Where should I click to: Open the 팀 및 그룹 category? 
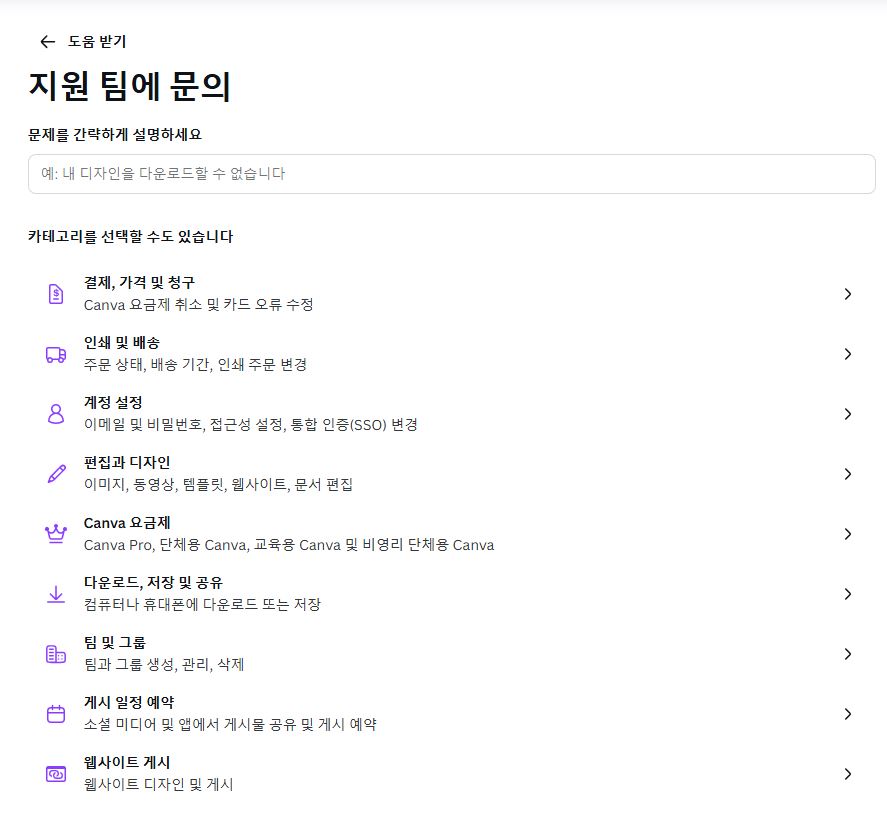[x=440, y=652]
